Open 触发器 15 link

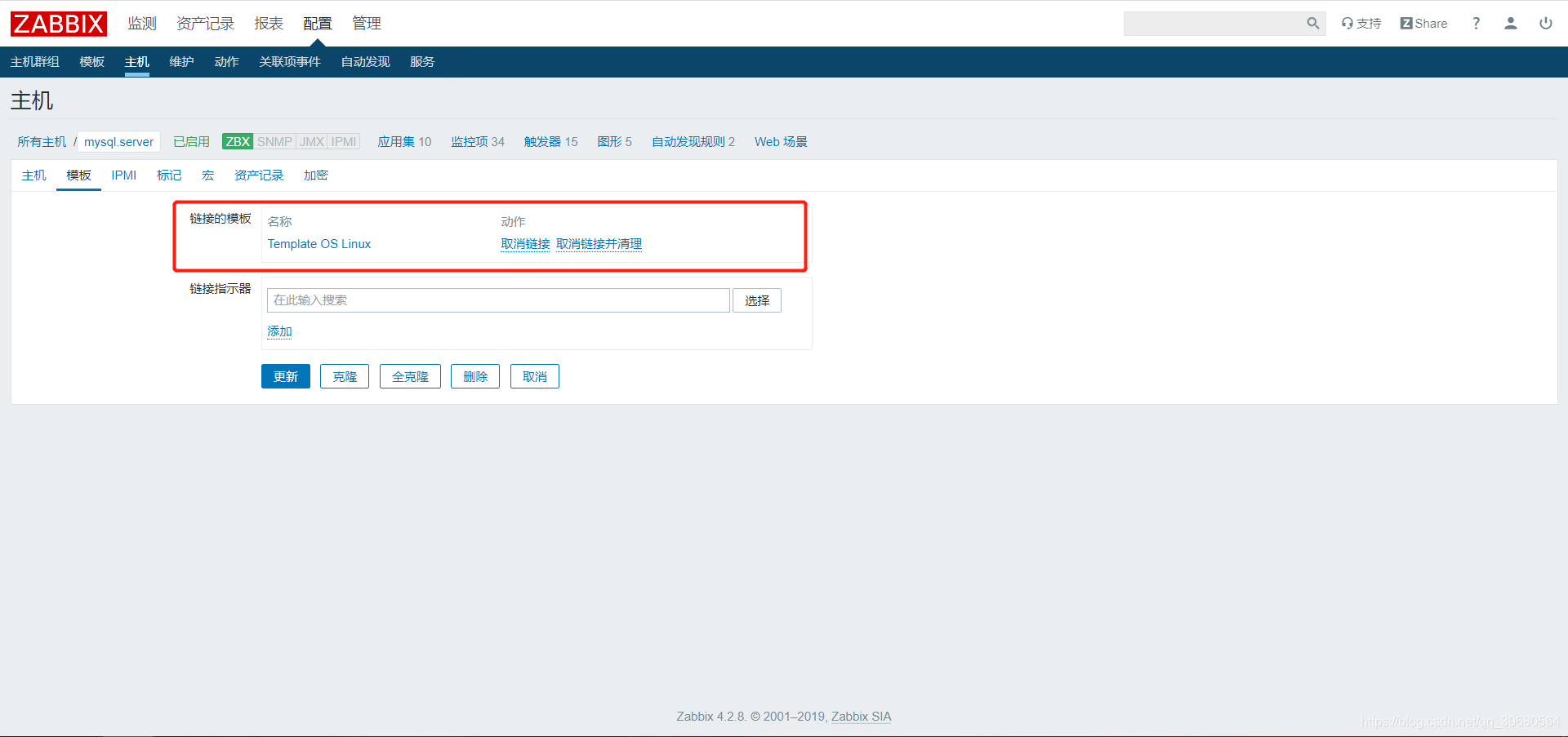click(551, 141)
